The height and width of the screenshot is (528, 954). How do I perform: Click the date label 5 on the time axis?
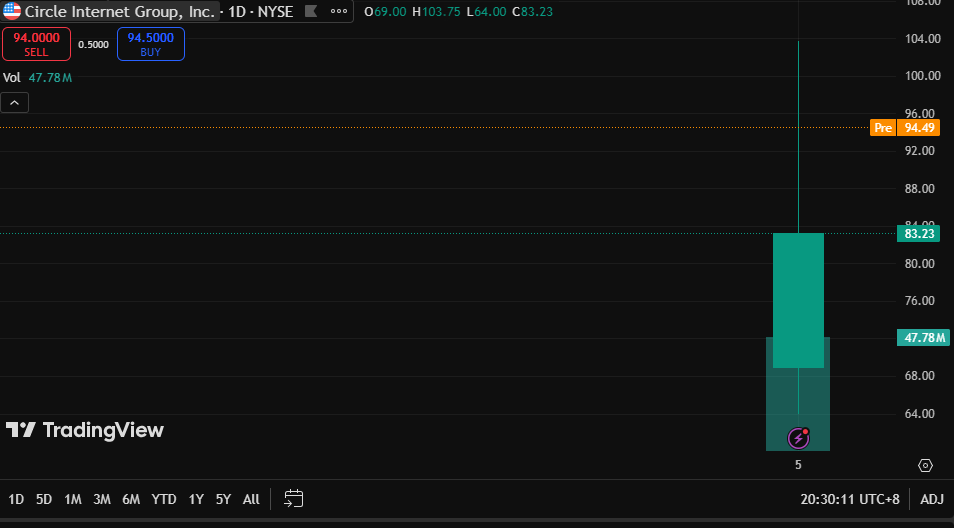(x=798, y=465)
